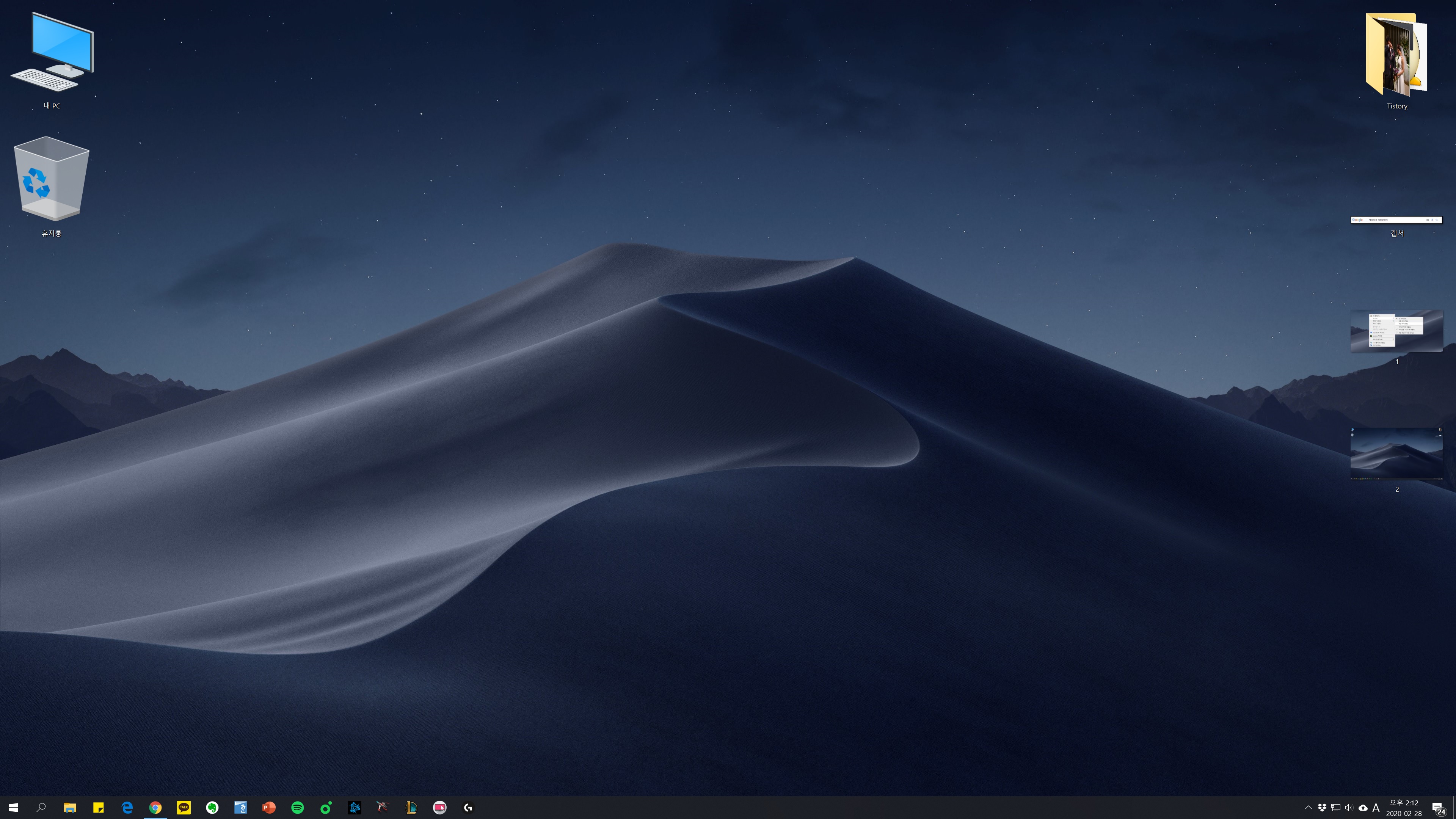Switch to the Google Chrome window
Screen dimensions: 1456x819
155,807
